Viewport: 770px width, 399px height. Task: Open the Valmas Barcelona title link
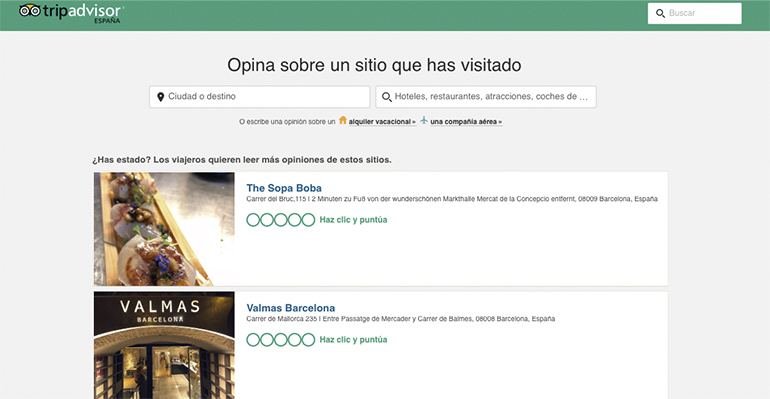tap(291, 308)
